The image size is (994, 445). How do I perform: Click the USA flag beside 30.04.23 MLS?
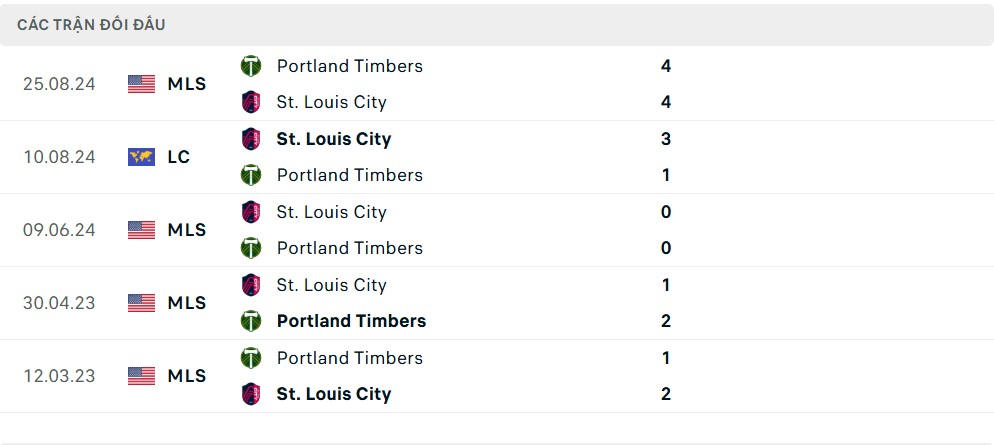(x=141, y=303)
